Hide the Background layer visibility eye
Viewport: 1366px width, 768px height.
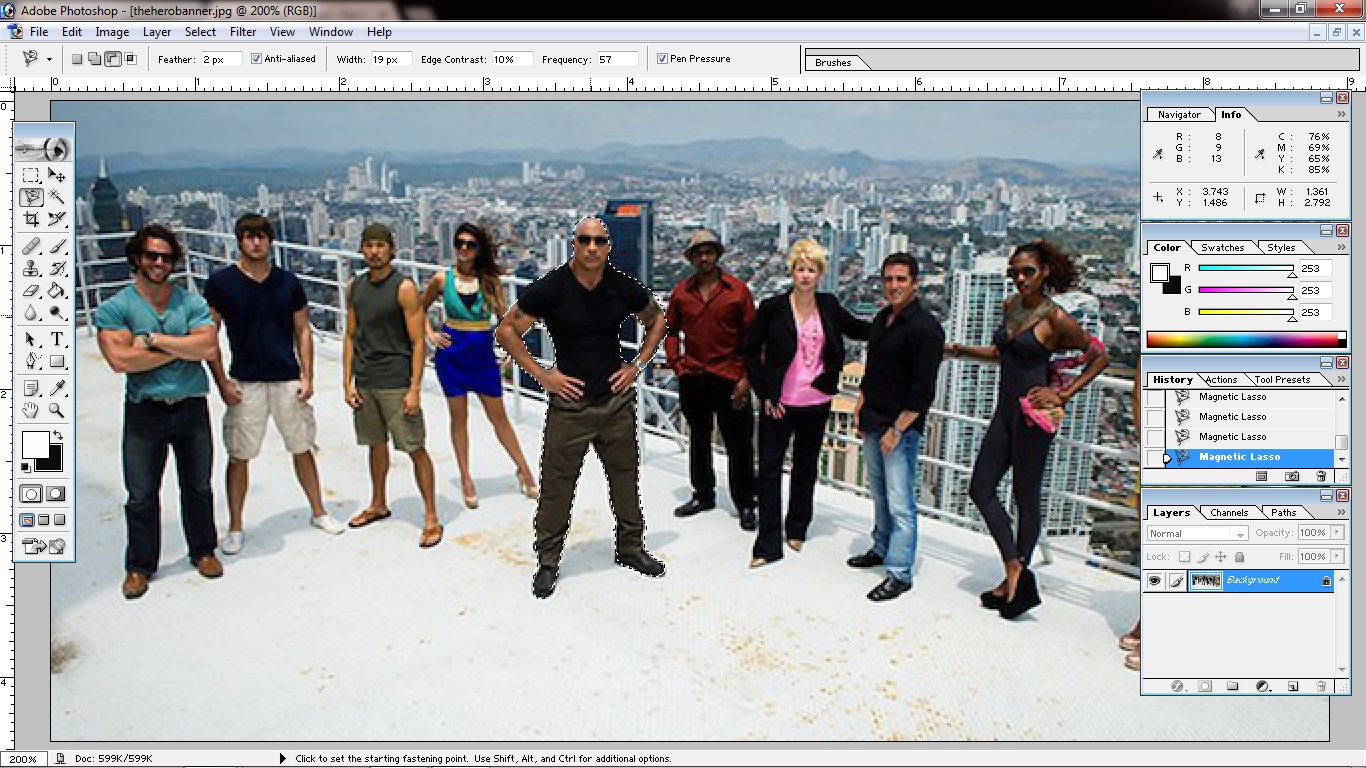1153,581
